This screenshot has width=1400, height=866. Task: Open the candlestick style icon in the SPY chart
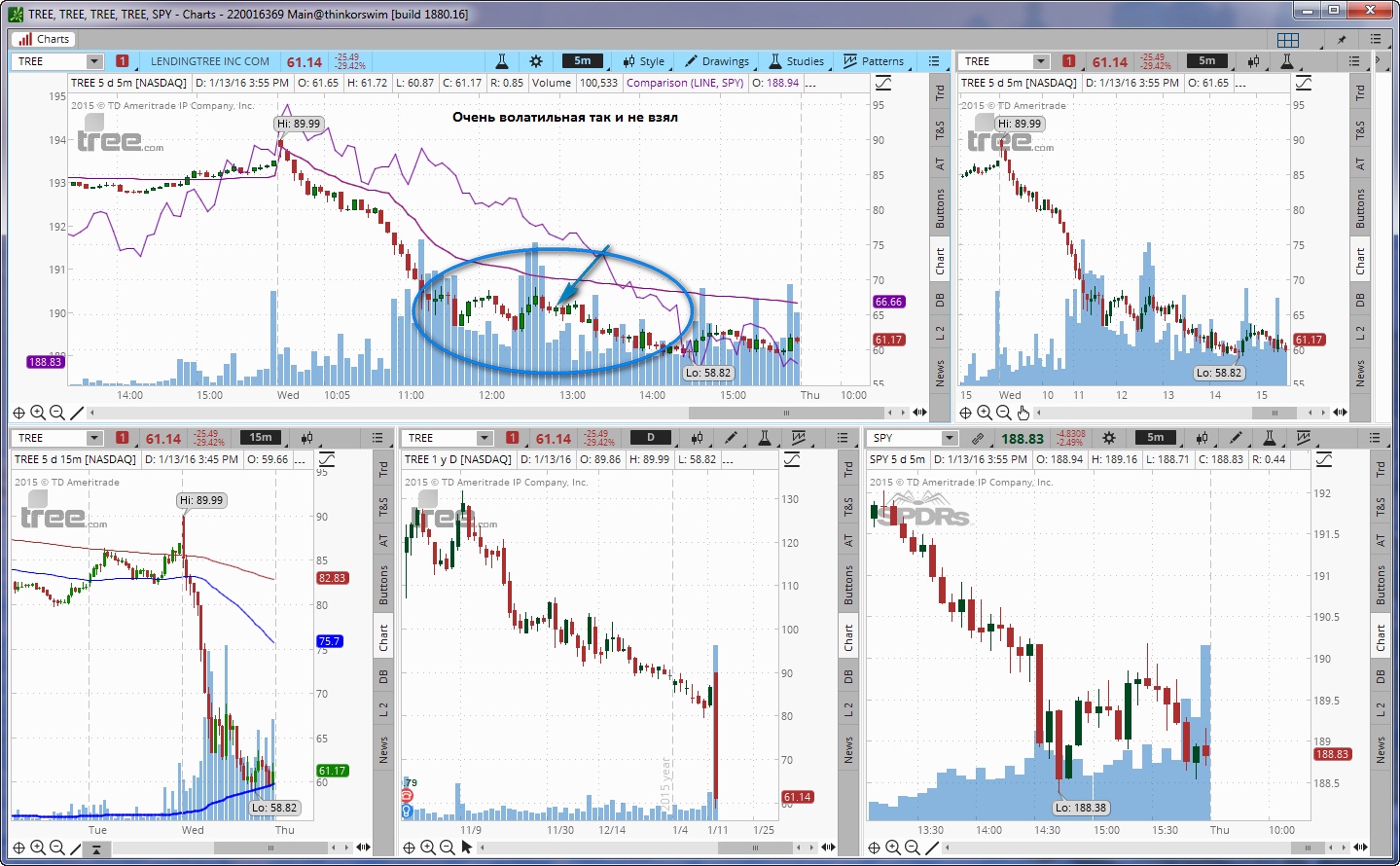coord(1202,438)
